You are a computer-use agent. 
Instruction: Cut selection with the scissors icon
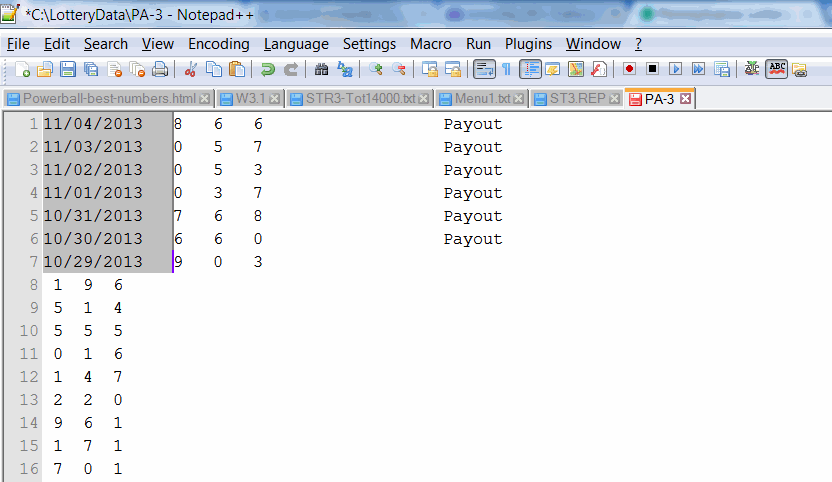coord(190,70)
